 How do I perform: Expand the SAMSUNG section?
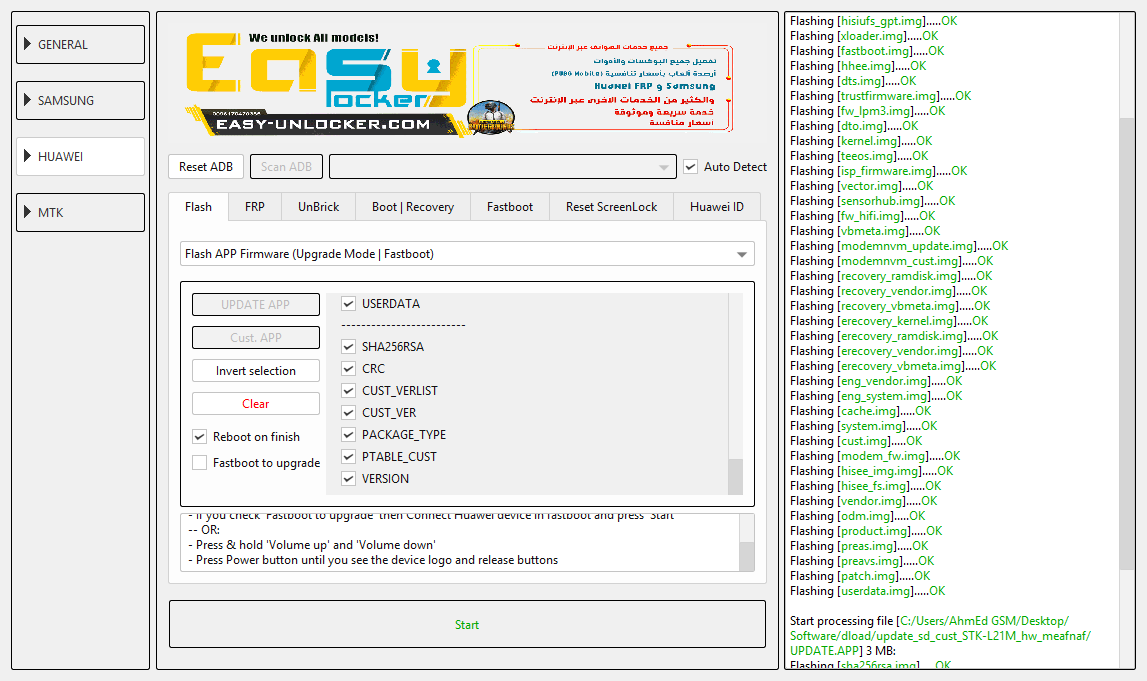click(80, 100)
